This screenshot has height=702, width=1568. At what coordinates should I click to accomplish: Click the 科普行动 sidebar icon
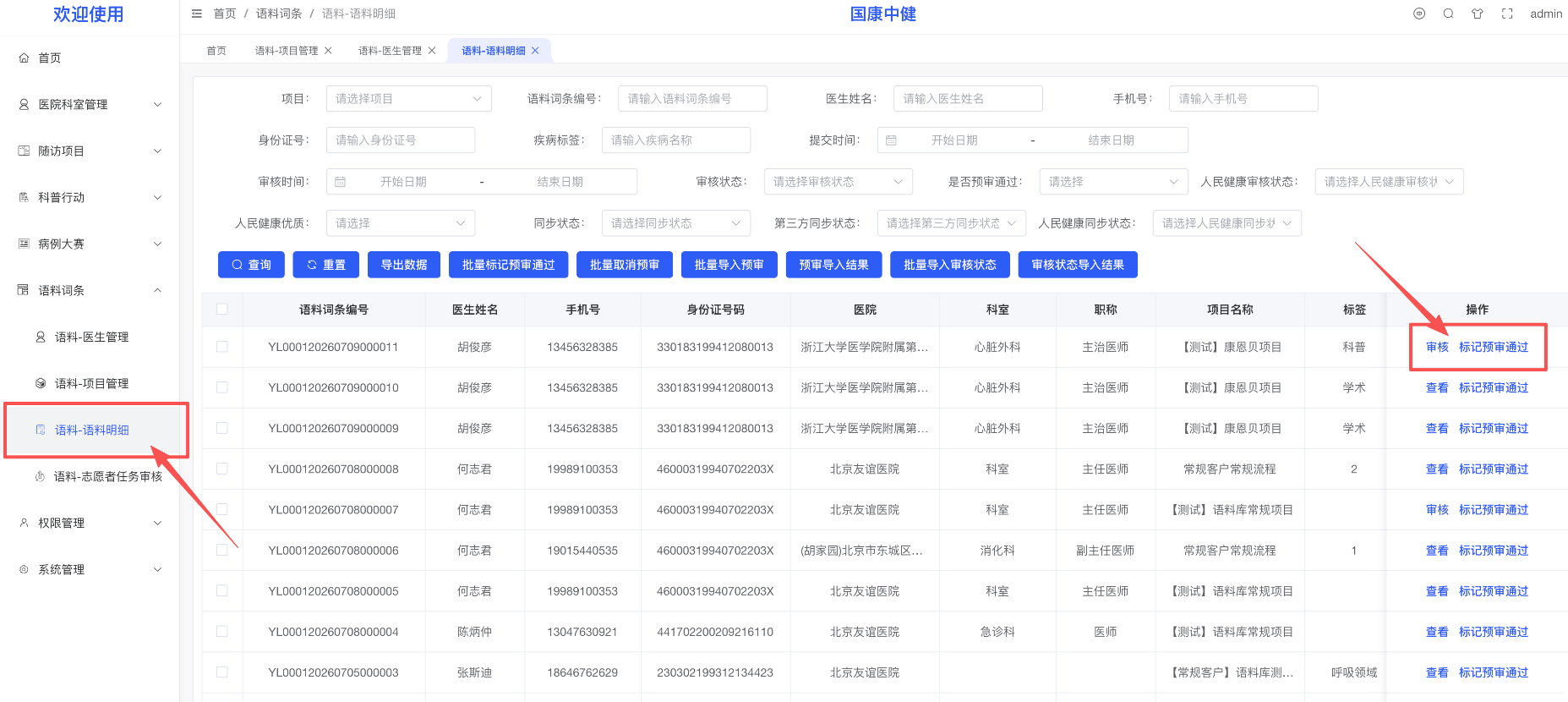24,197
